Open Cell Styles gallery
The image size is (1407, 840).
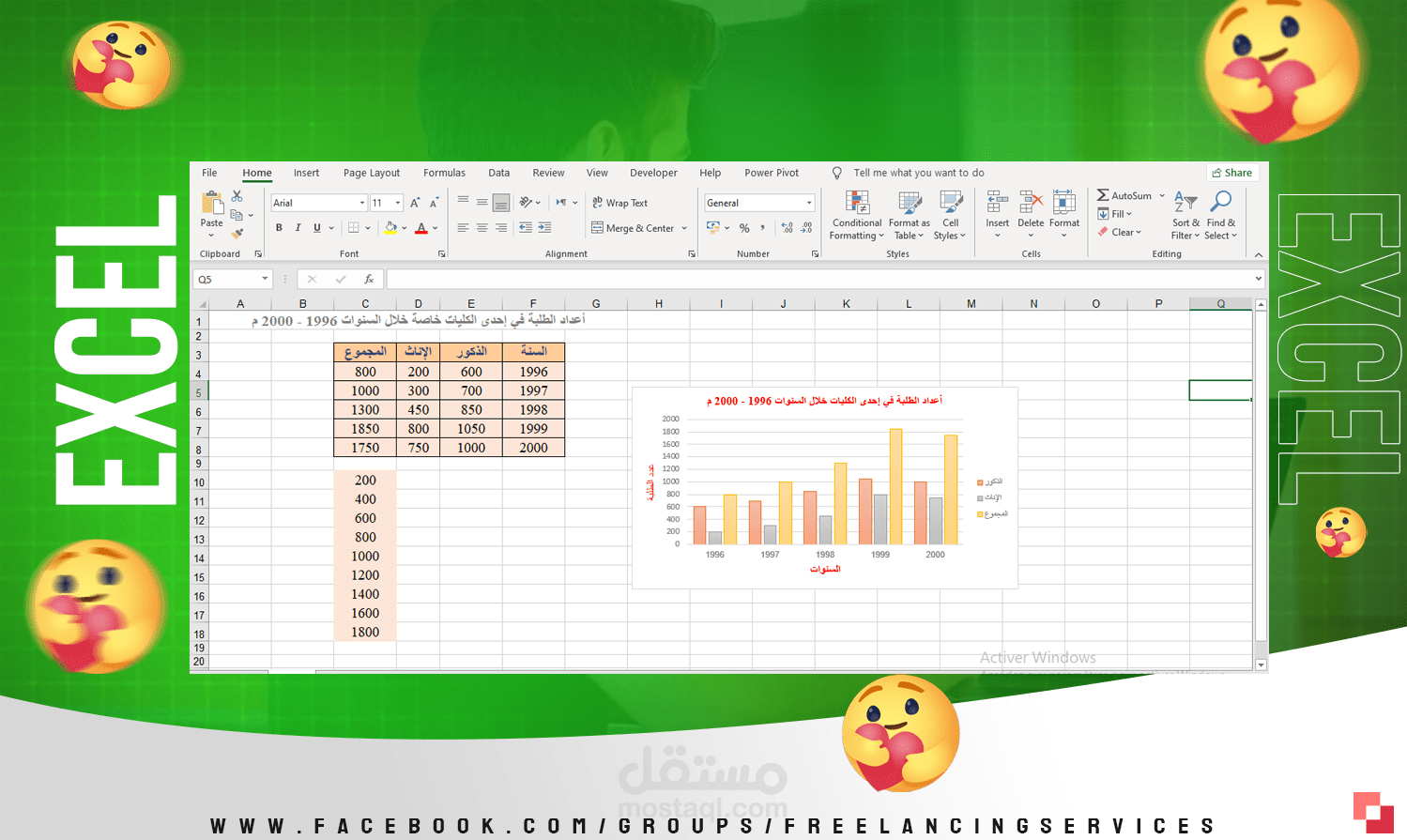(950, 216)
